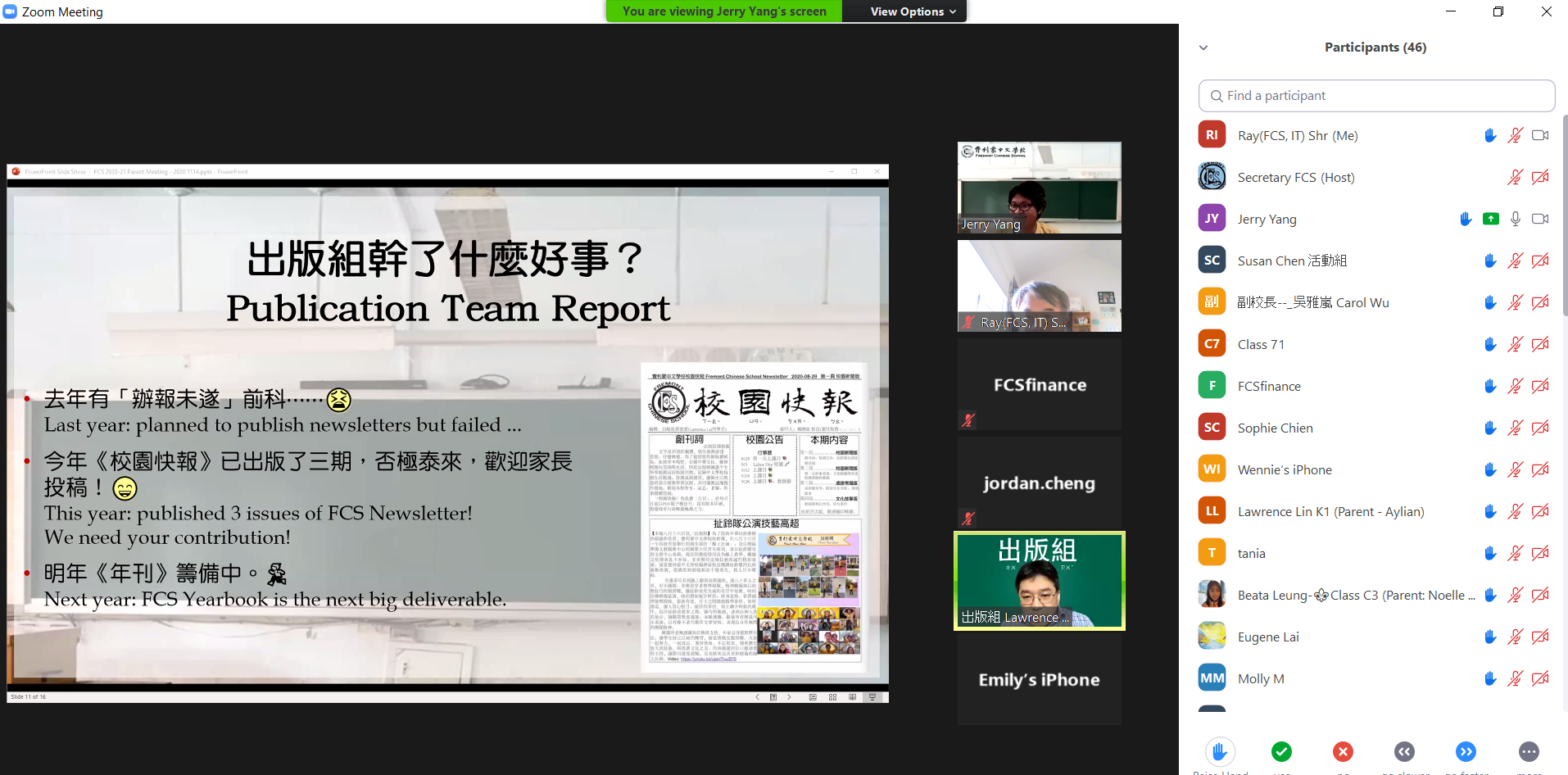Click the 'go slower' rewind reaction icon
The height and width of the screenshot is (775, 1568).
pos(1404,751)
